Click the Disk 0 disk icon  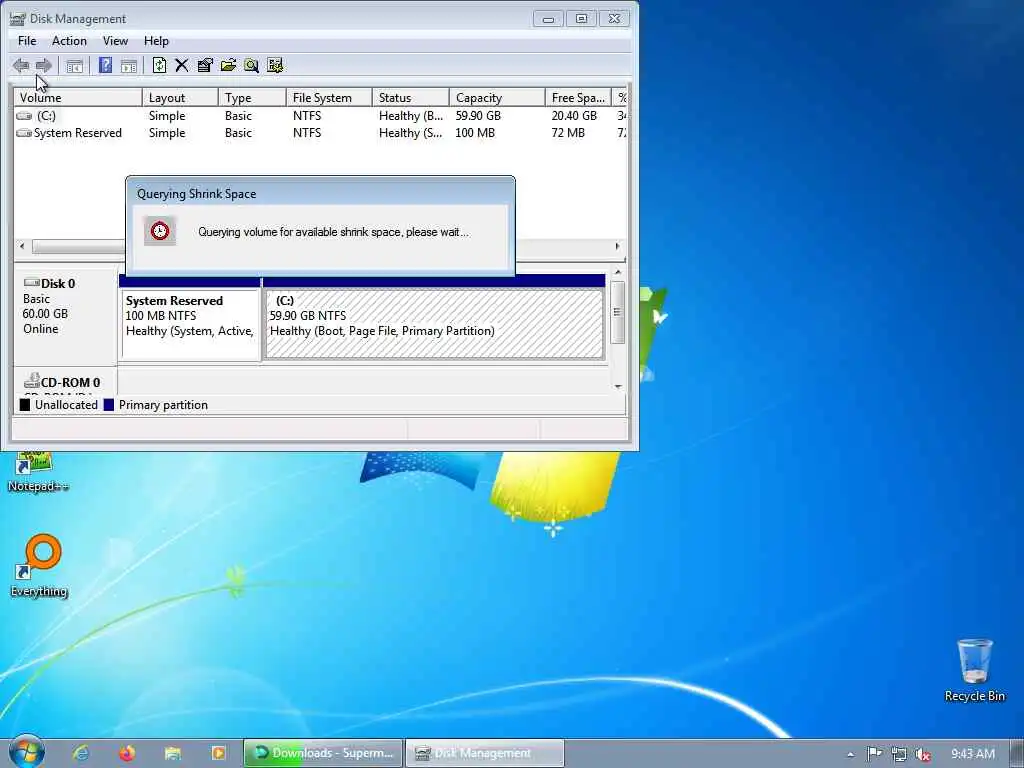(31, 283)
